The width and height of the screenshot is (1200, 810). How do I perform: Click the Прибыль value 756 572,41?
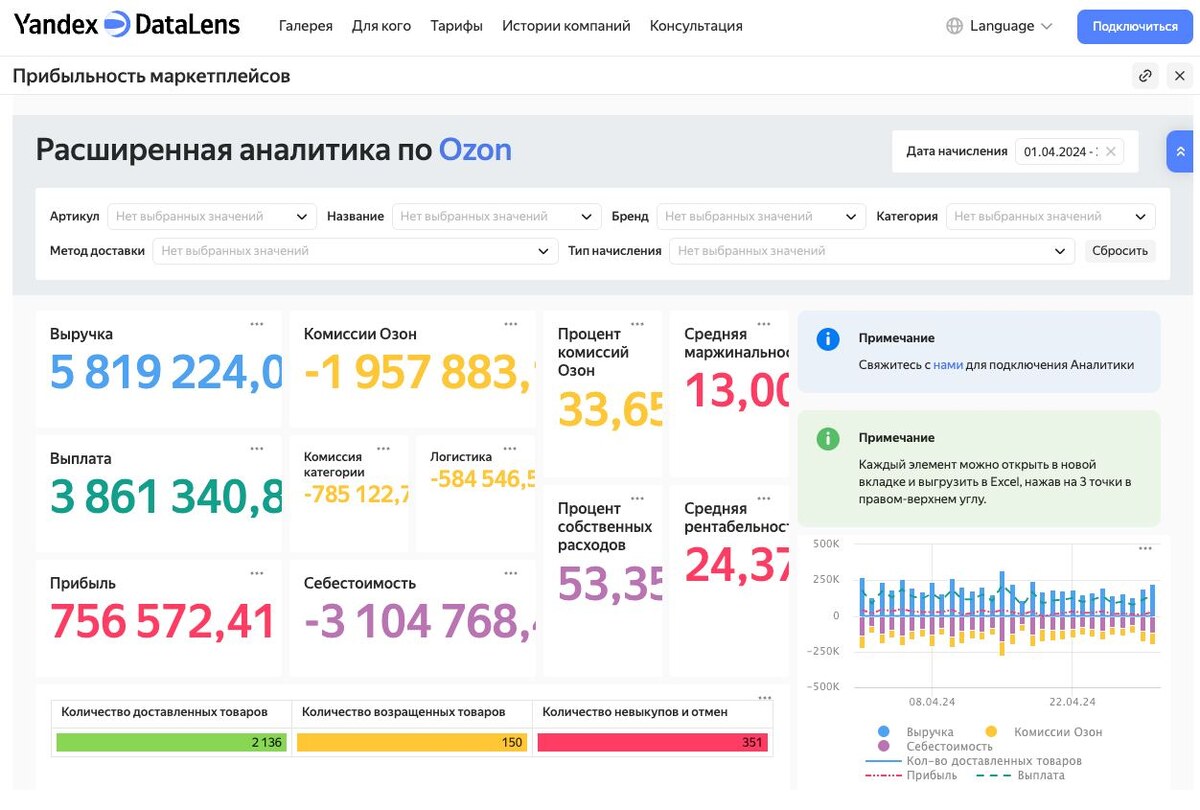(x=162, y=621)
